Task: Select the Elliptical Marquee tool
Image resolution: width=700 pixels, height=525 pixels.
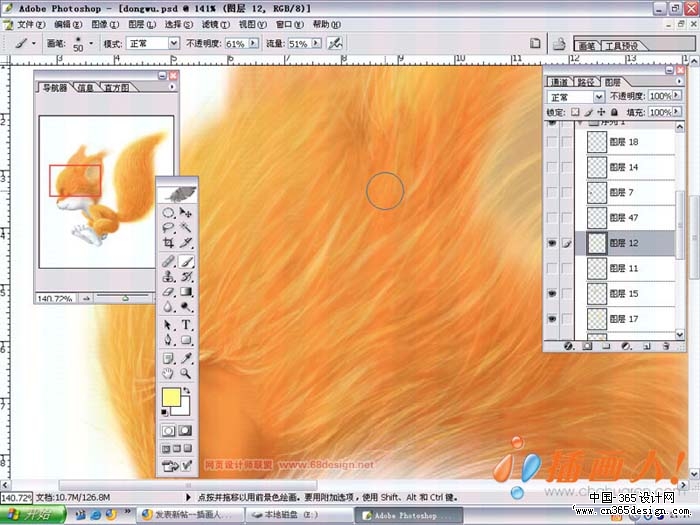Action: [x=168, y=212]
